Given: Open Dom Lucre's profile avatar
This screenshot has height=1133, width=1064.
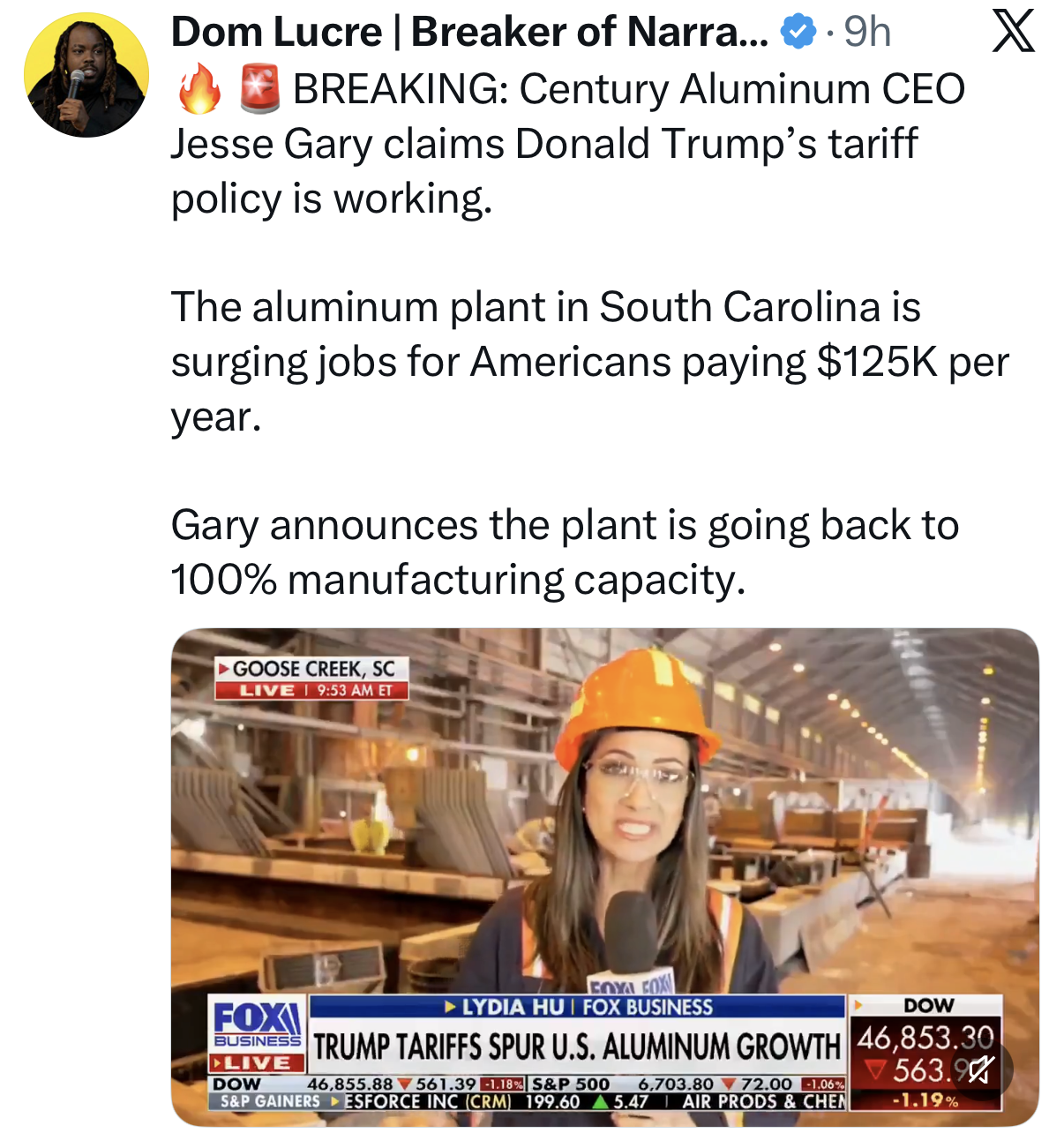Looking at the screenshot, I should (86, 75).
